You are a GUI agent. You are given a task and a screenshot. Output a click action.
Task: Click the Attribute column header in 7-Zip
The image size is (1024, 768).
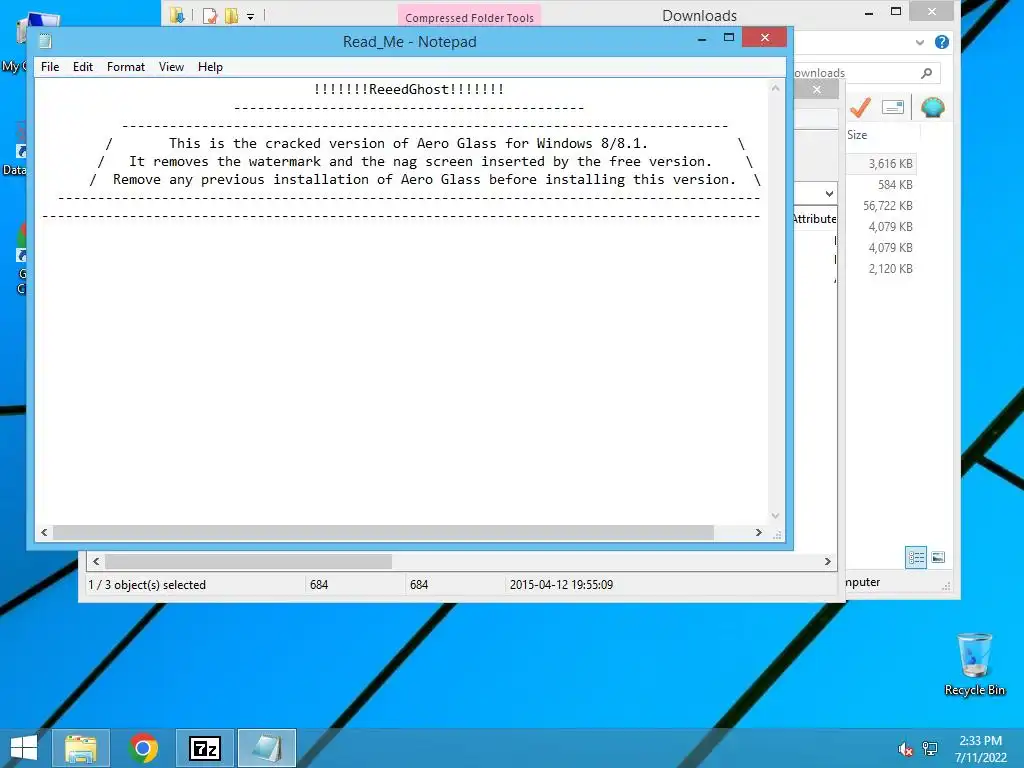814,219
